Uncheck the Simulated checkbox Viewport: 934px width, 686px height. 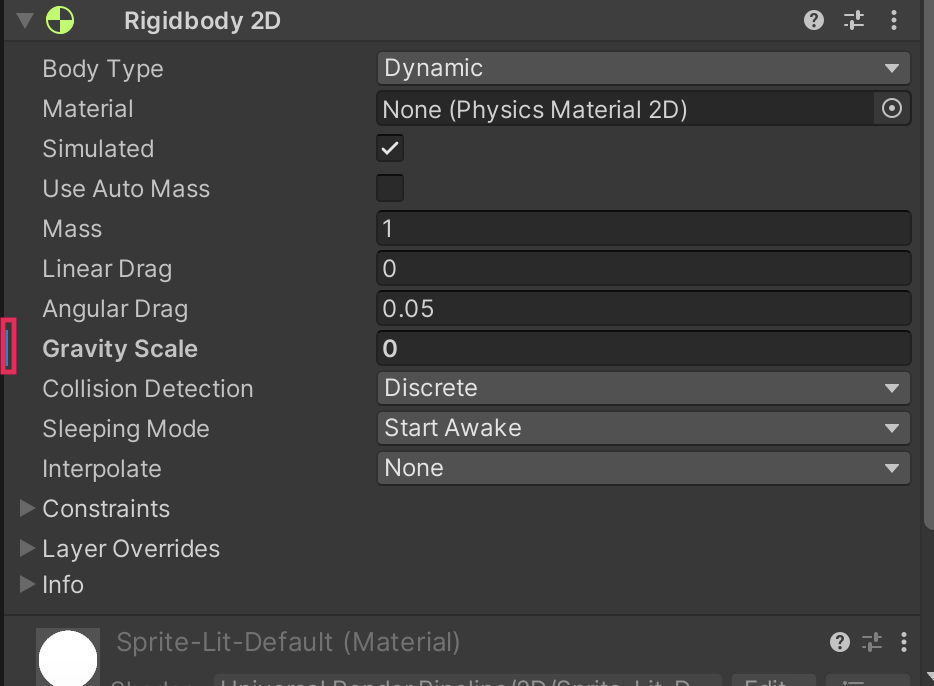[390, 148]
